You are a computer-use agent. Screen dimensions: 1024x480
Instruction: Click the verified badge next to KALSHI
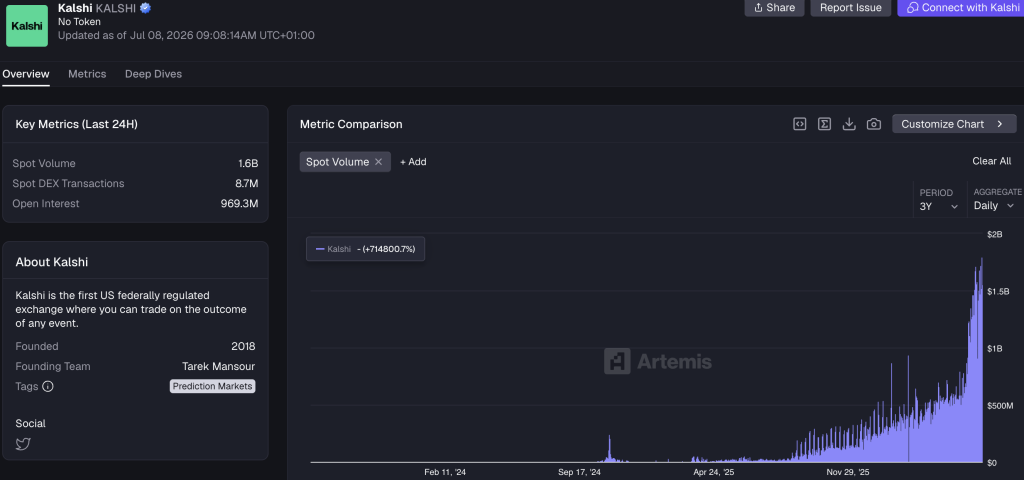pos(146,8)
